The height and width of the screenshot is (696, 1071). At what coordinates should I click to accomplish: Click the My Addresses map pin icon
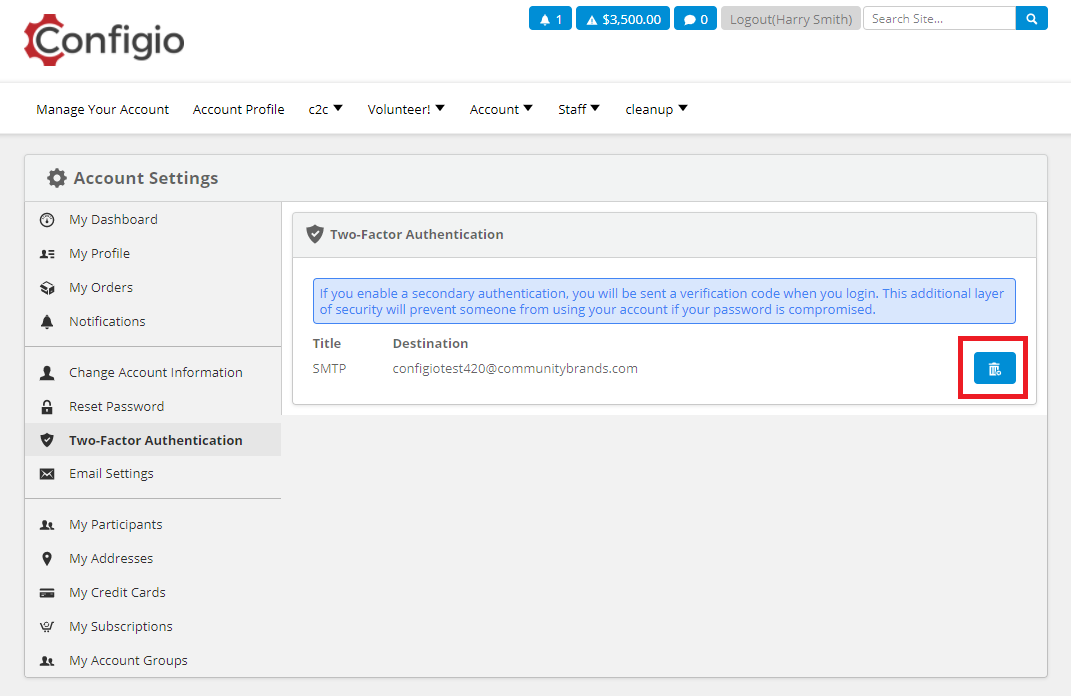[47, 559]
